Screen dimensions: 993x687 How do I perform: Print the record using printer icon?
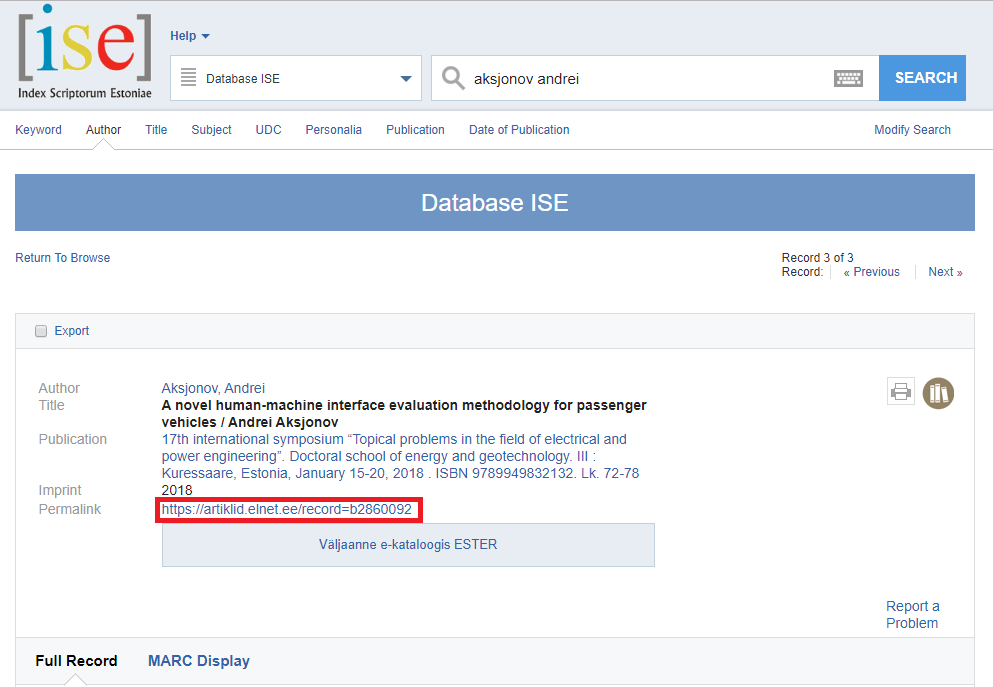coord(901,392)
